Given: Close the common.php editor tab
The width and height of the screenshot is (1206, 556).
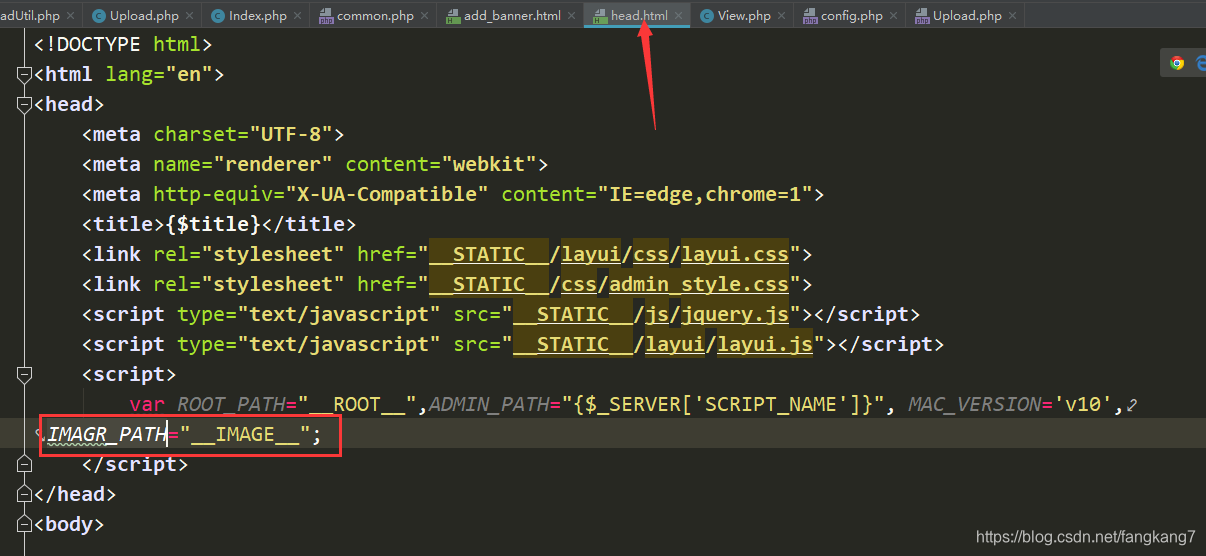Looking at the screenshot, I should [425, 16].
